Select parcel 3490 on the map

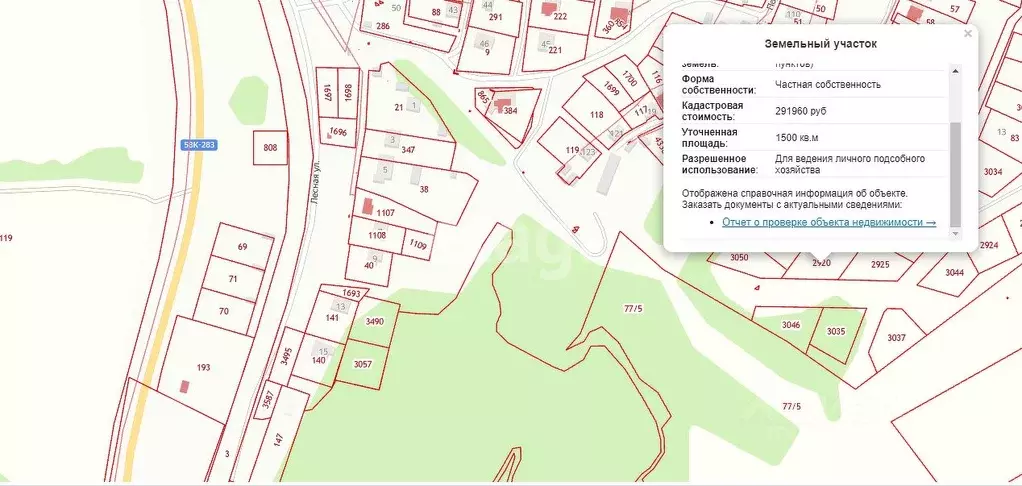point(374,321)
